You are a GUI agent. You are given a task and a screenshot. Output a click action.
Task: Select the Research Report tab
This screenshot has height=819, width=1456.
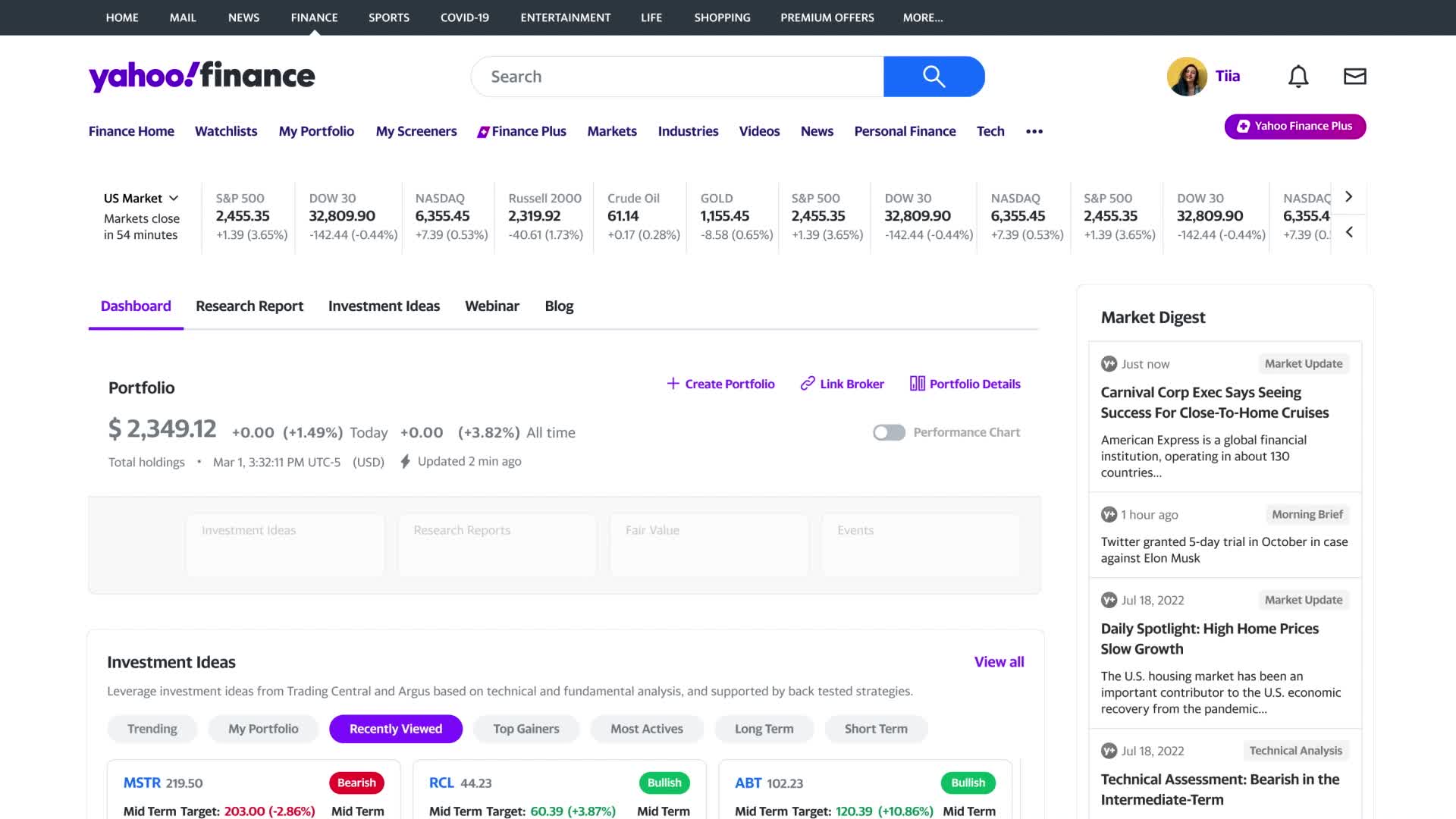point(249,306)
